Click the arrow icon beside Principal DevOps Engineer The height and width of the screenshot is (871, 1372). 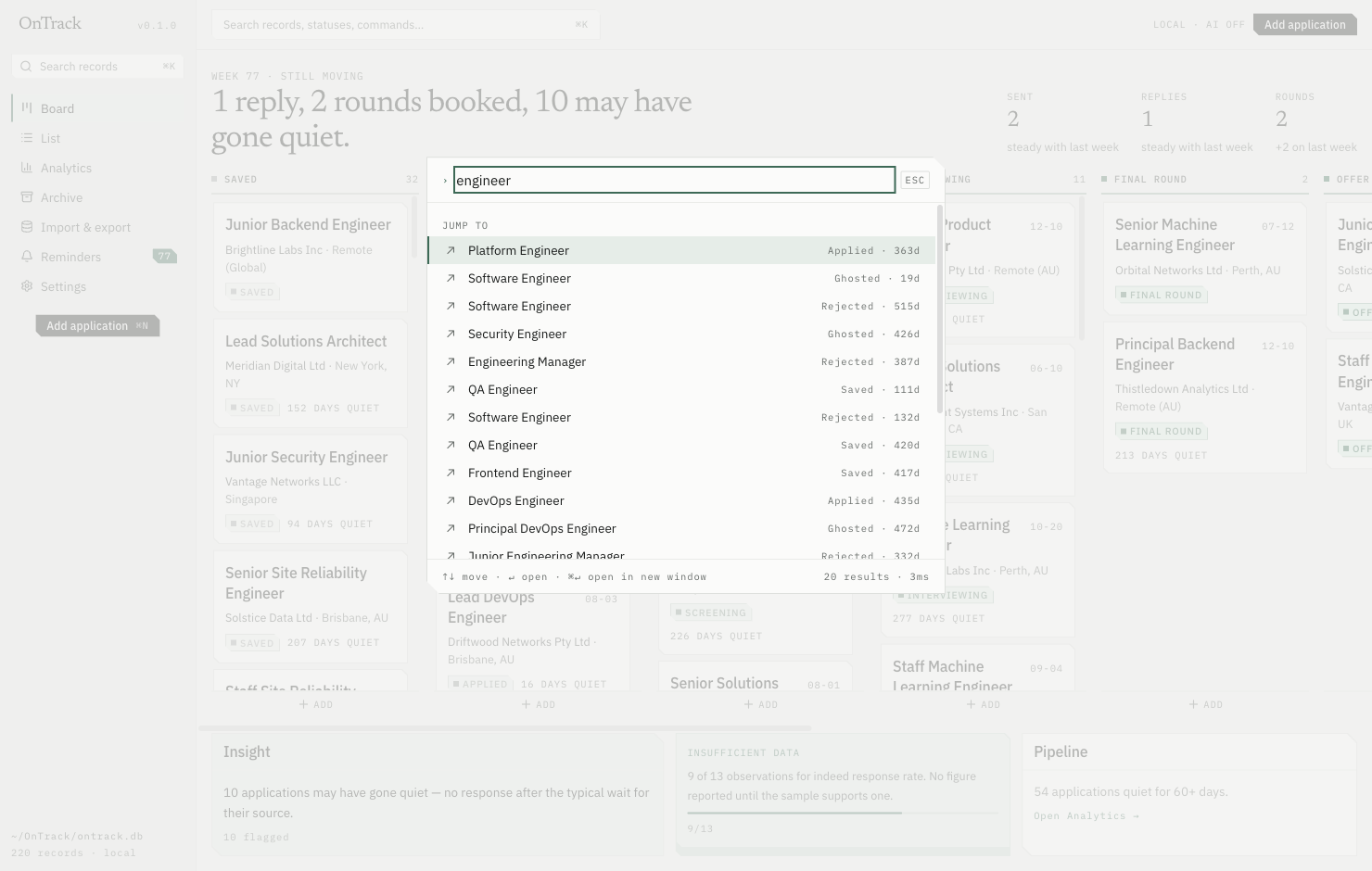(x=451, y=528)
